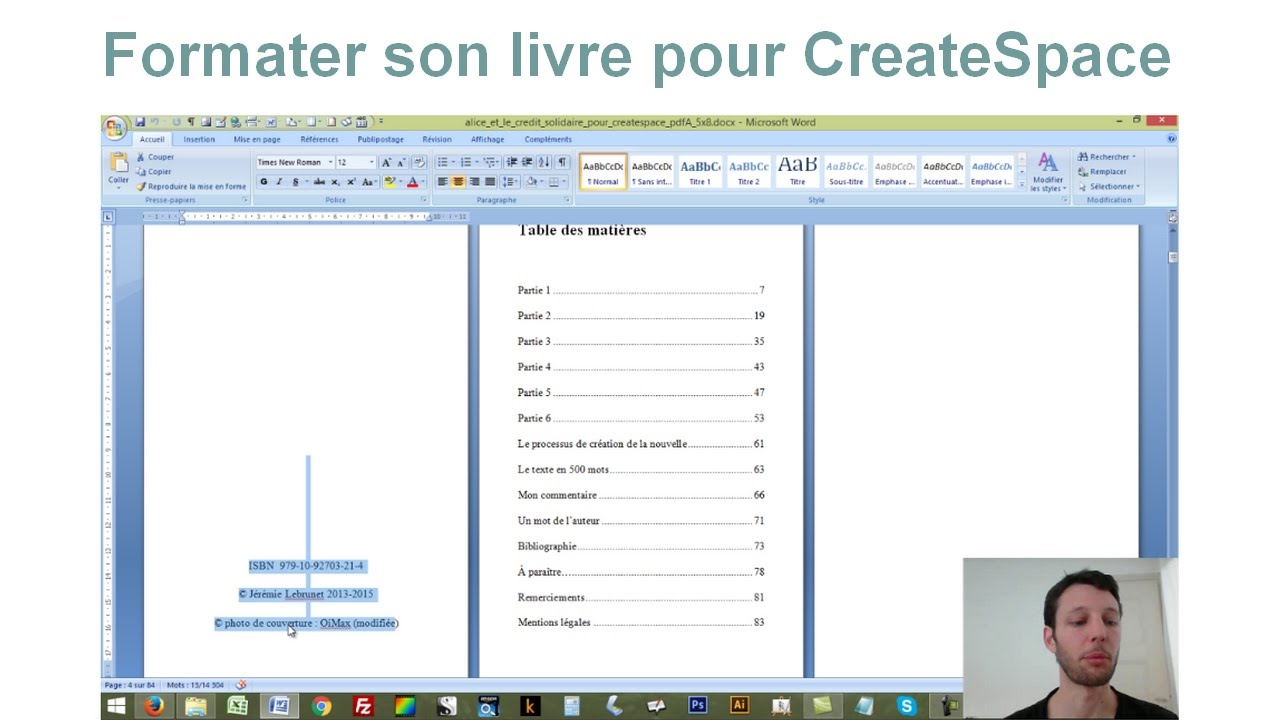Open the Affichage tab
The image size is (1280, 720).
488,140
